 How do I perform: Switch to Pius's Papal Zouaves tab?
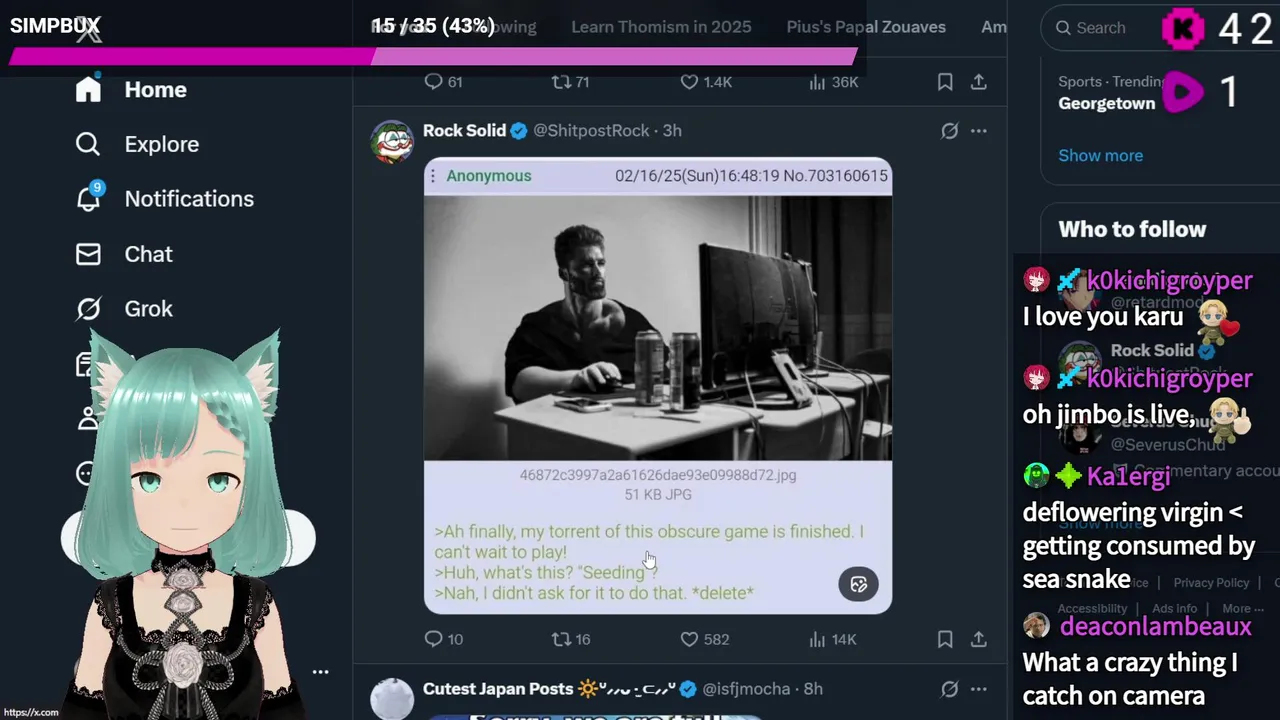866,27
